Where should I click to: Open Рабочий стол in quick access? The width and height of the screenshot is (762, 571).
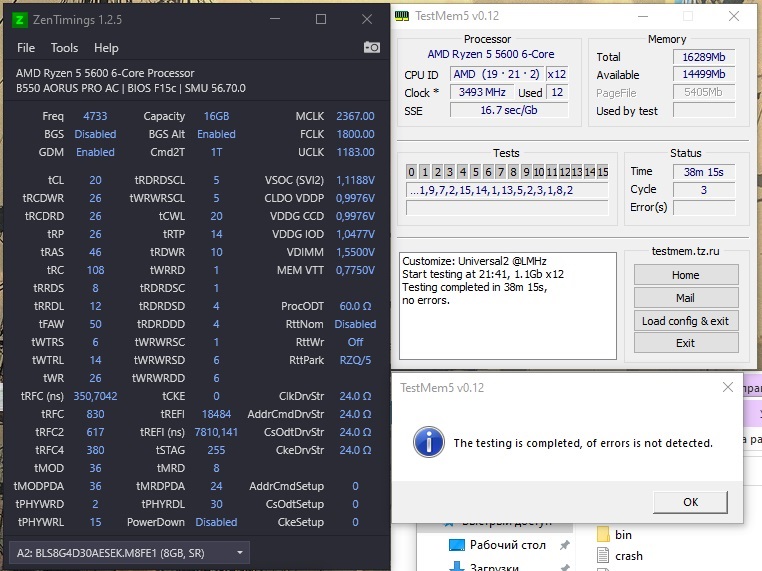(x=507, y=545)
